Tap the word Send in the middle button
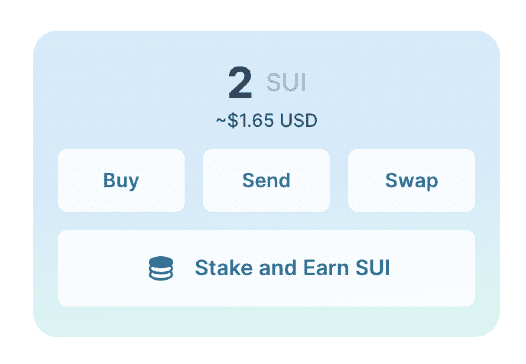 click(266, 180)
